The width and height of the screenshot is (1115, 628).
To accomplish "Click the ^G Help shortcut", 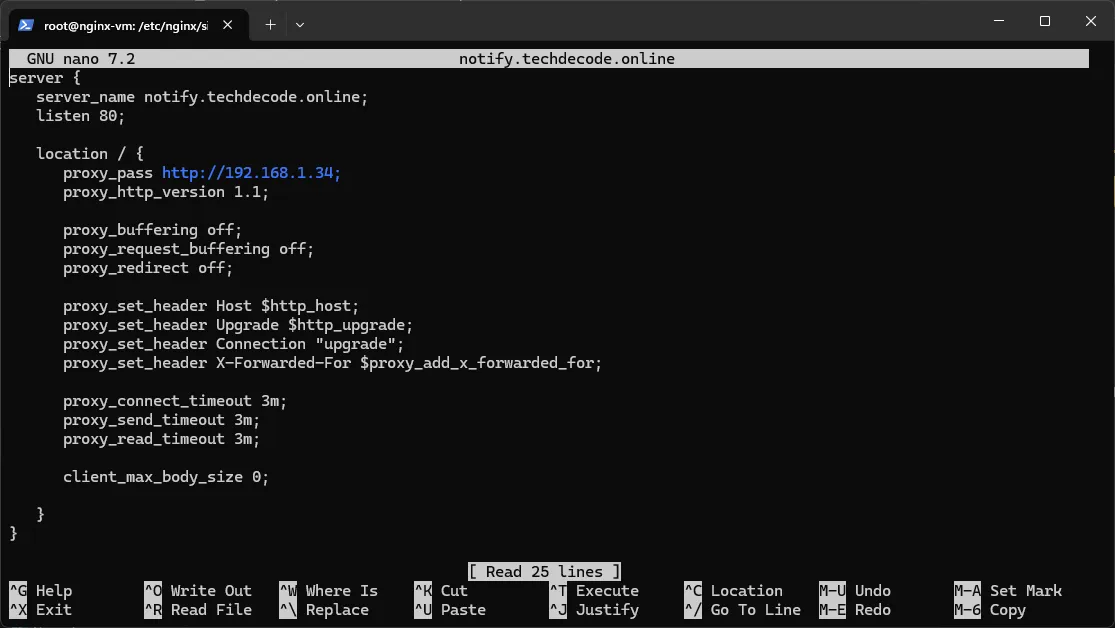I will [x=41, y=591].
